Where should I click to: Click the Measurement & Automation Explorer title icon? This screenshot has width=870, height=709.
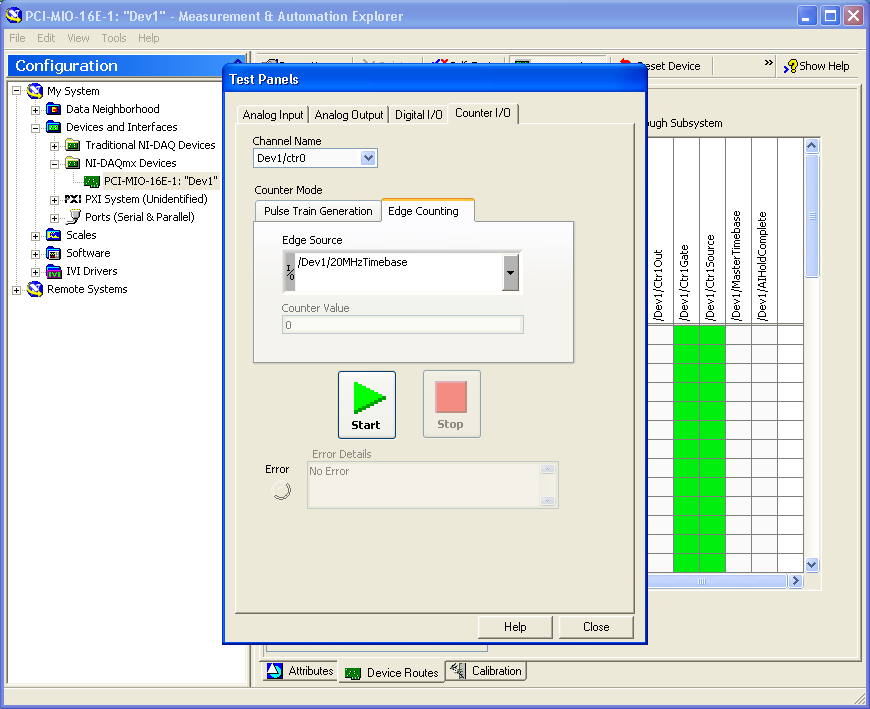click(13, 16)
